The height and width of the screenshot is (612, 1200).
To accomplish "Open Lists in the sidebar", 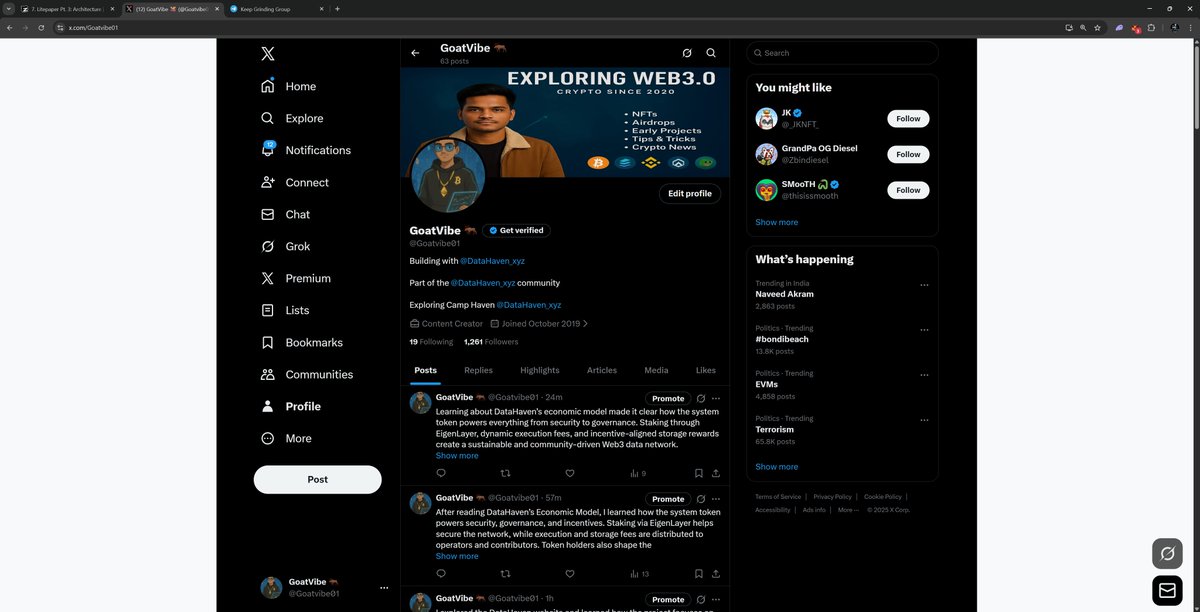I will tap(284, 310).
